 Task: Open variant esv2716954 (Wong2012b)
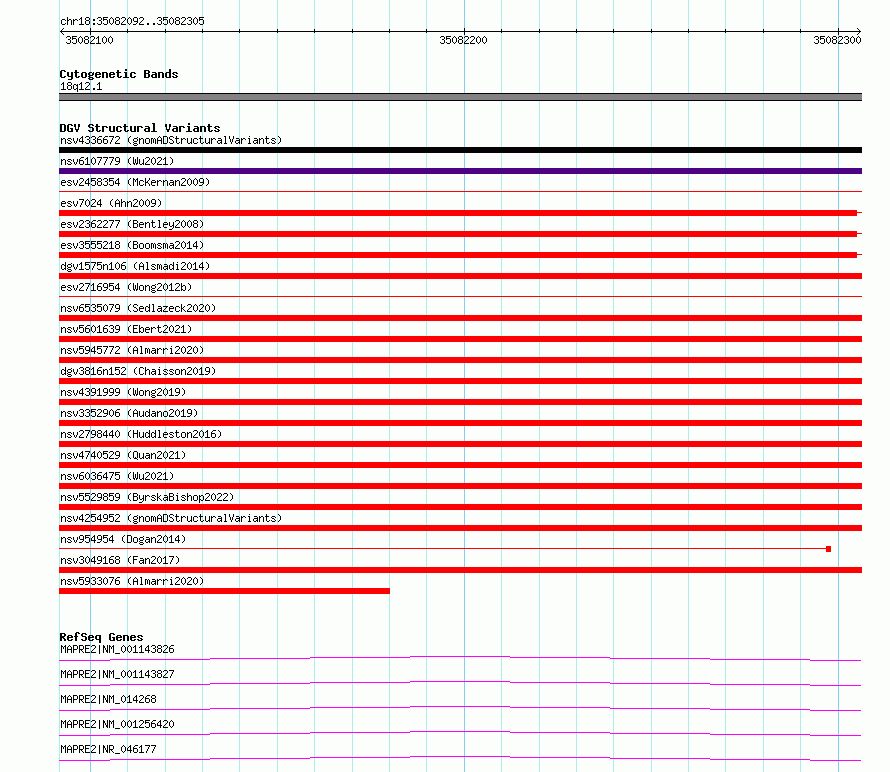coord(126,287)
